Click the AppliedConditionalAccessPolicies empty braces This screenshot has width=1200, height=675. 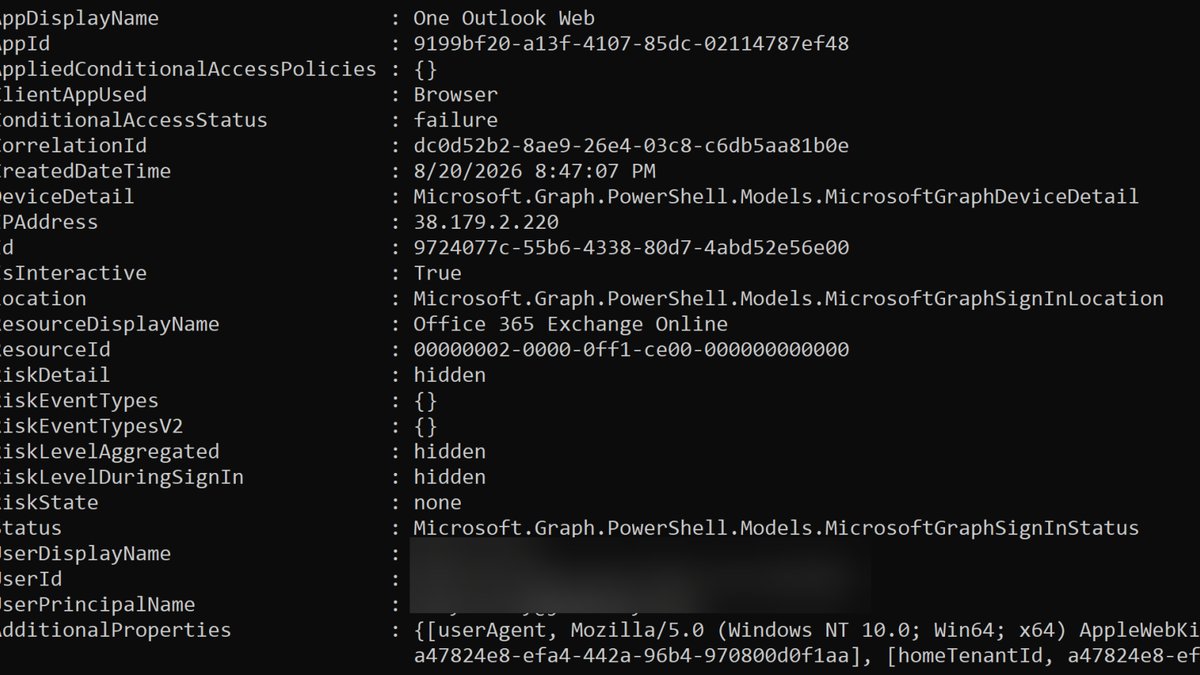pyautogui.click(x=425, y=69)
